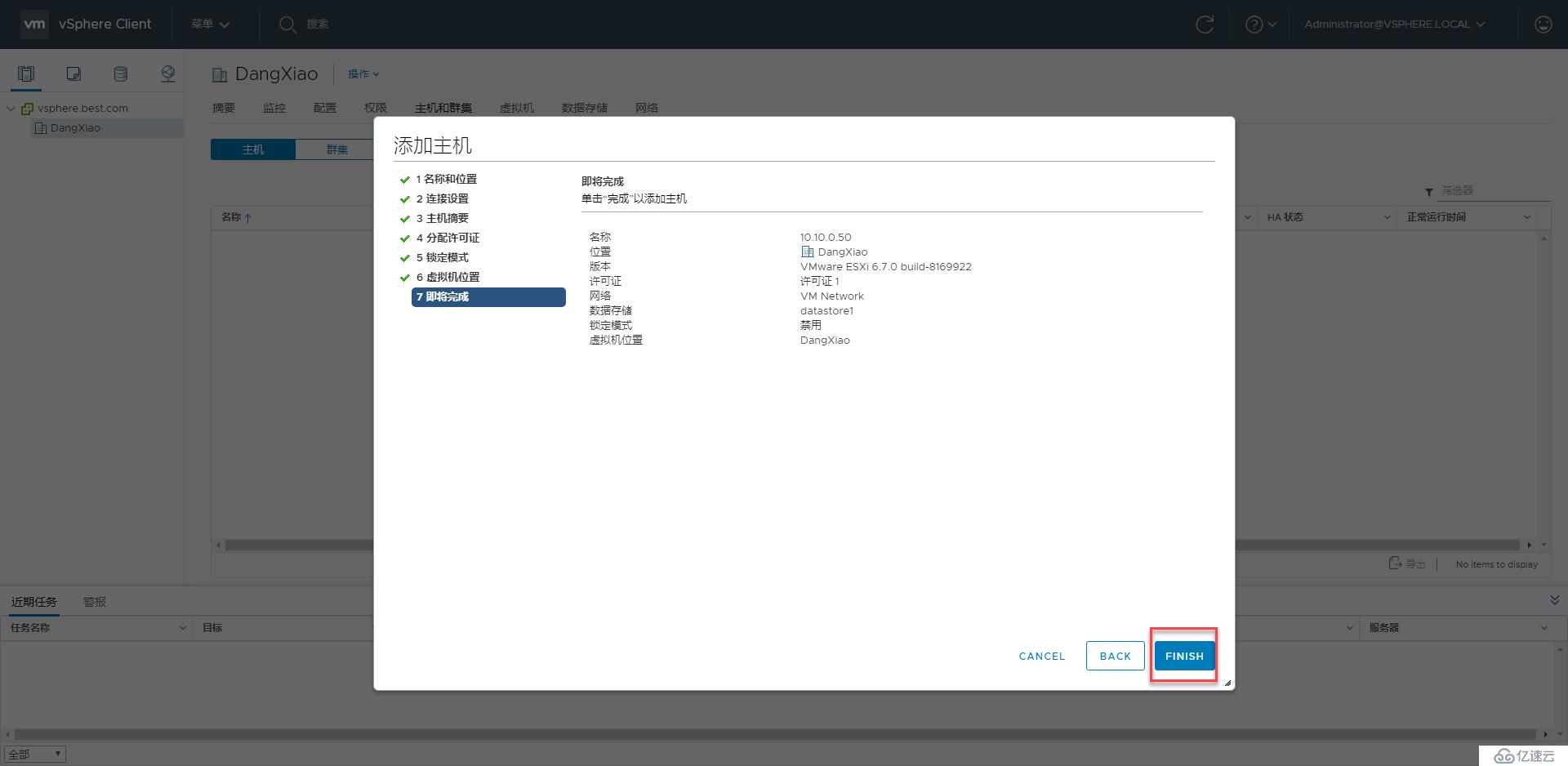Switch to the 警报 tab

tap(95, 602)
